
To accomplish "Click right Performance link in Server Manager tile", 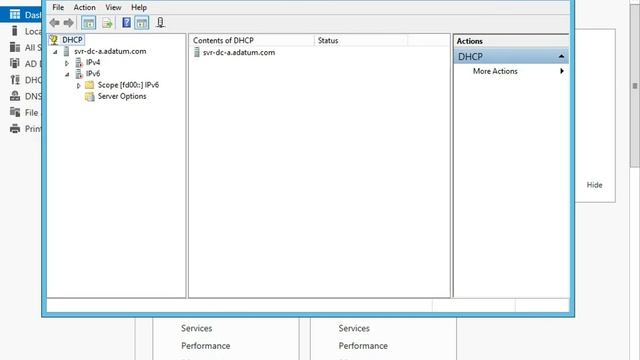I will point(363,346).
